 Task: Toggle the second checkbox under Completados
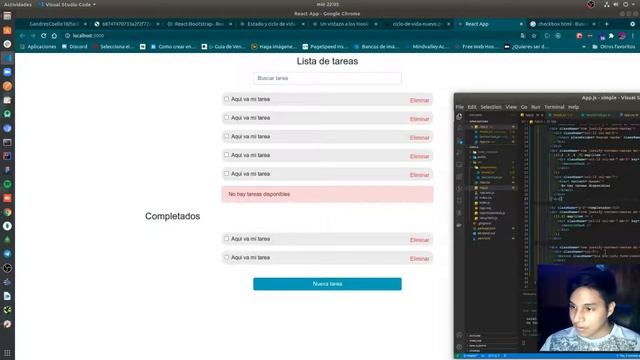tap(226, 257)
